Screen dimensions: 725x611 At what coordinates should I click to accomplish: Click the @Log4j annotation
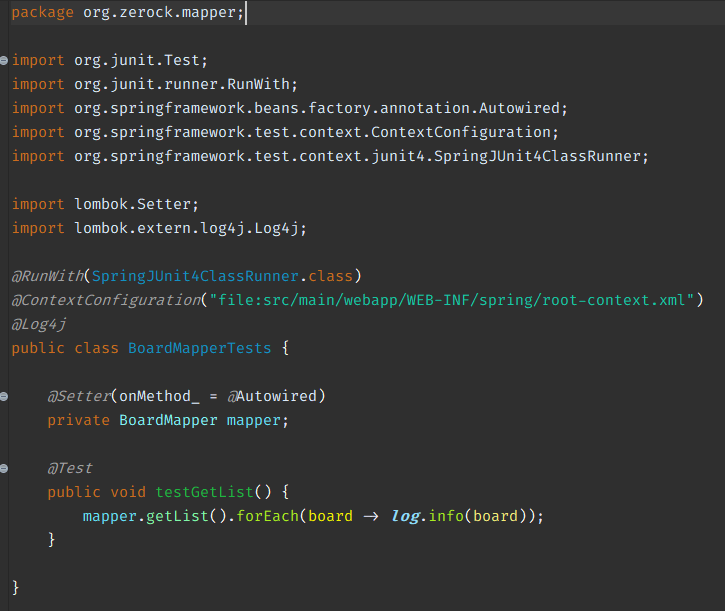39,324
